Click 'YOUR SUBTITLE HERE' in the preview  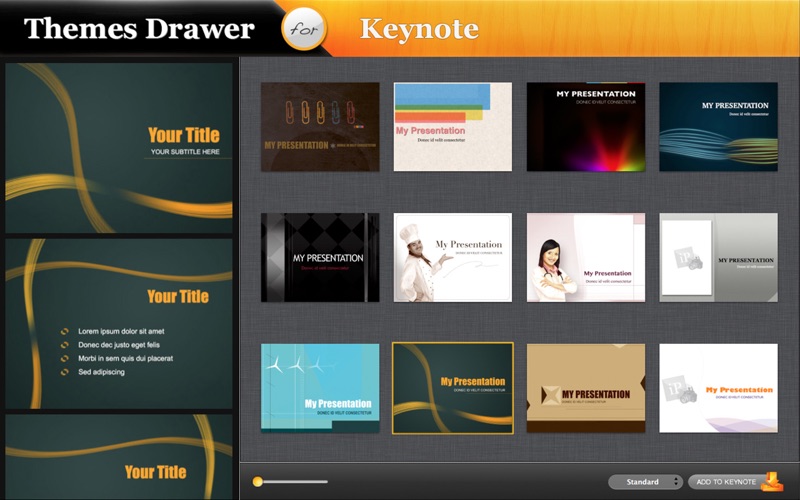pos(185,152)
